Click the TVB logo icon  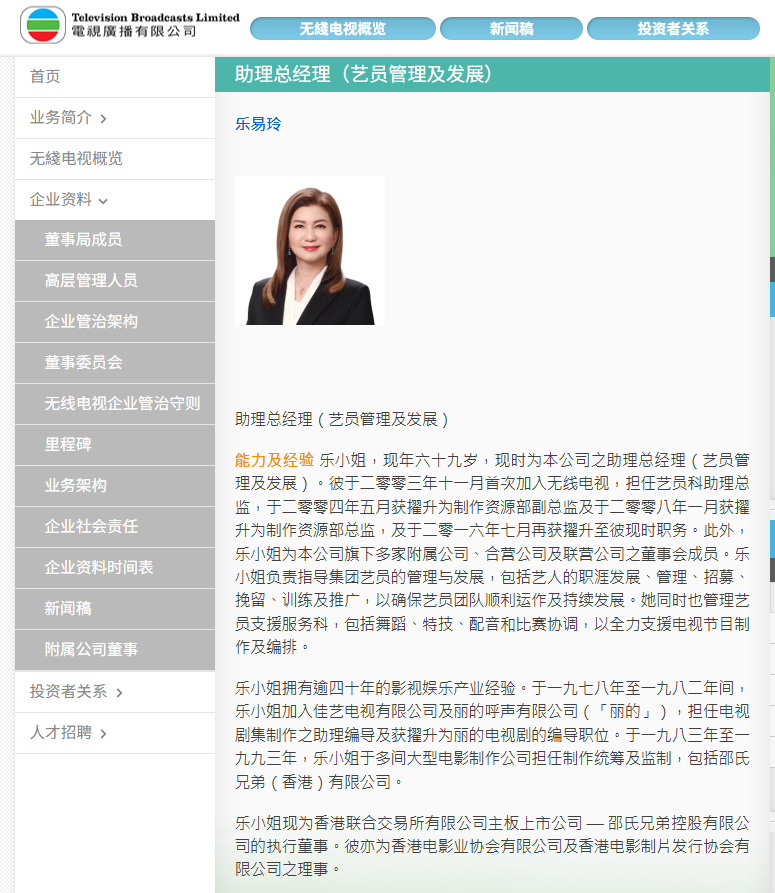43,25
